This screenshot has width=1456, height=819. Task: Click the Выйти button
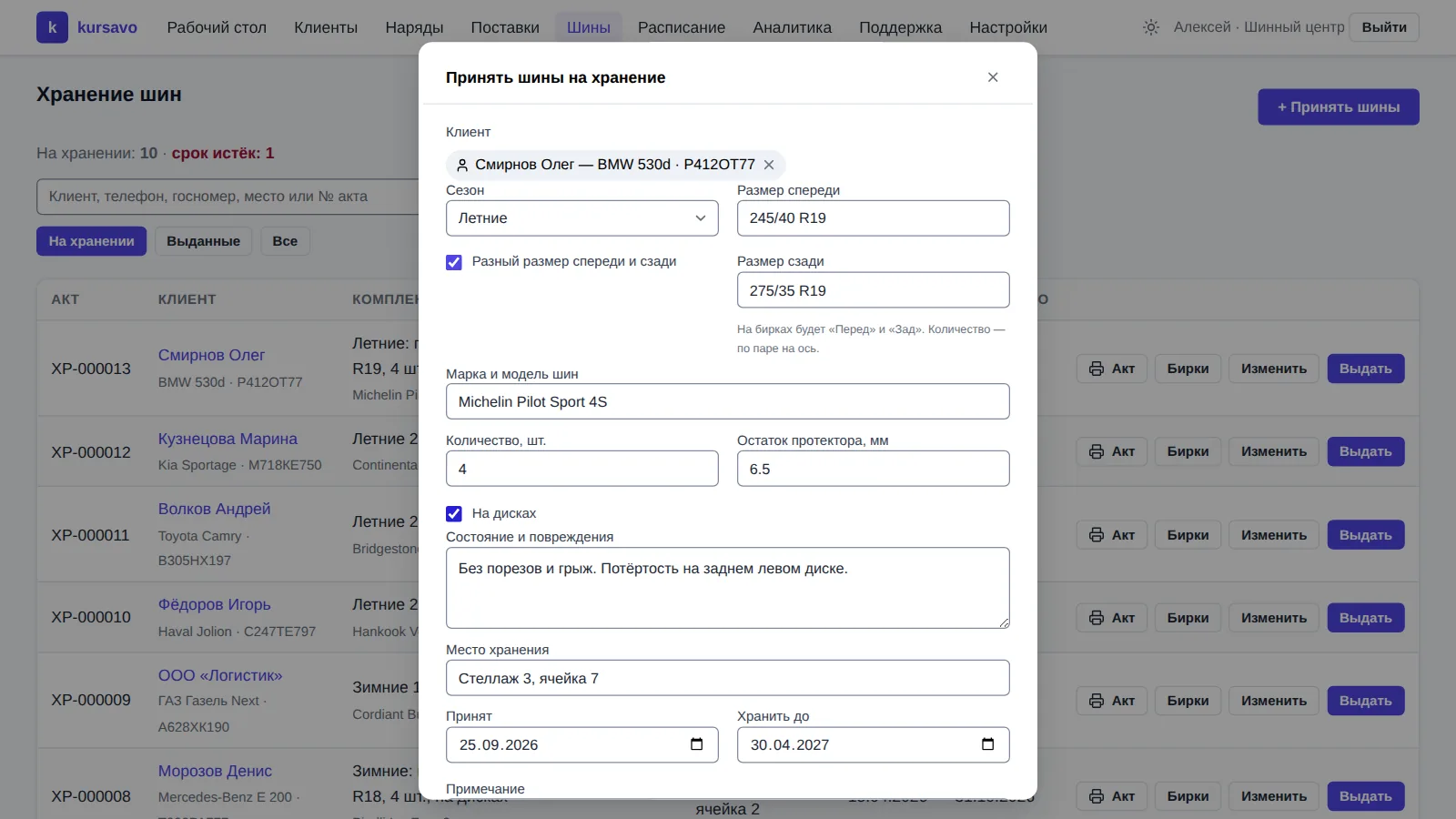tap(1384, 27)
